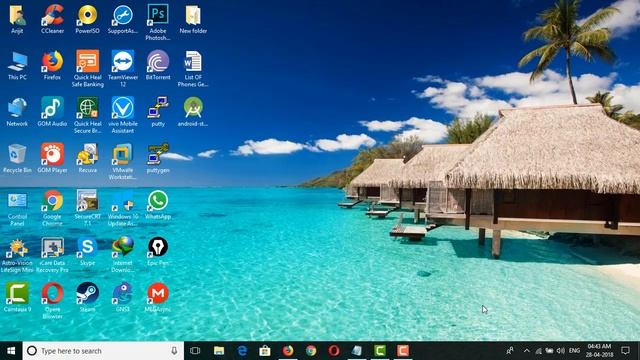This screenshot has height=360, width=640.
Task: Expand the hidden system tray icons
Action: pos(527,351)
